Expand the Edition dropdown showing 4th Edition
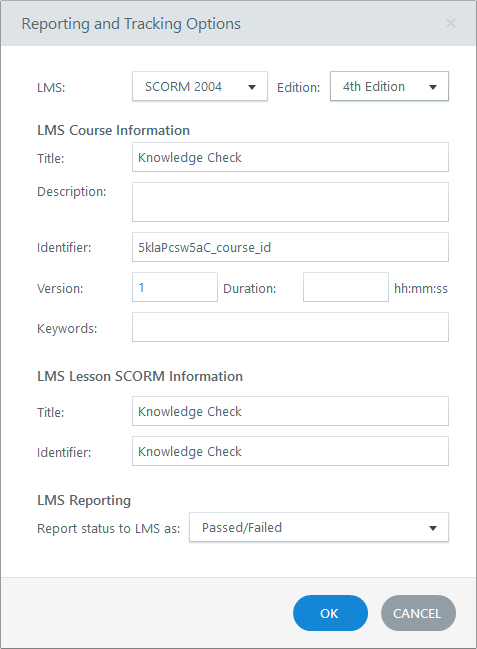The height and width of the screenshot is (649, 477). [389, 87]
